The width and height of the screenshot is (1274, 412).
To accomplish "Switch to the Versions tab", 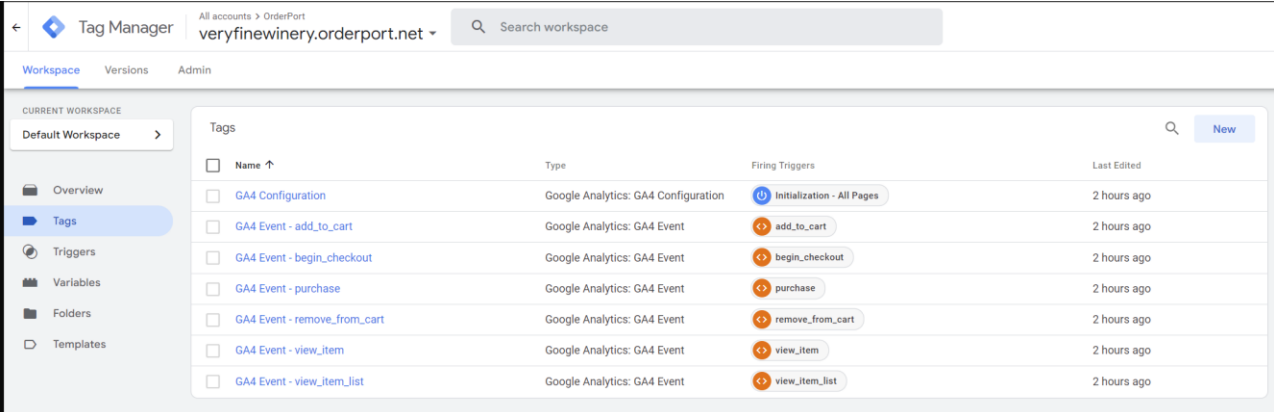I will (x=126, y=70).
